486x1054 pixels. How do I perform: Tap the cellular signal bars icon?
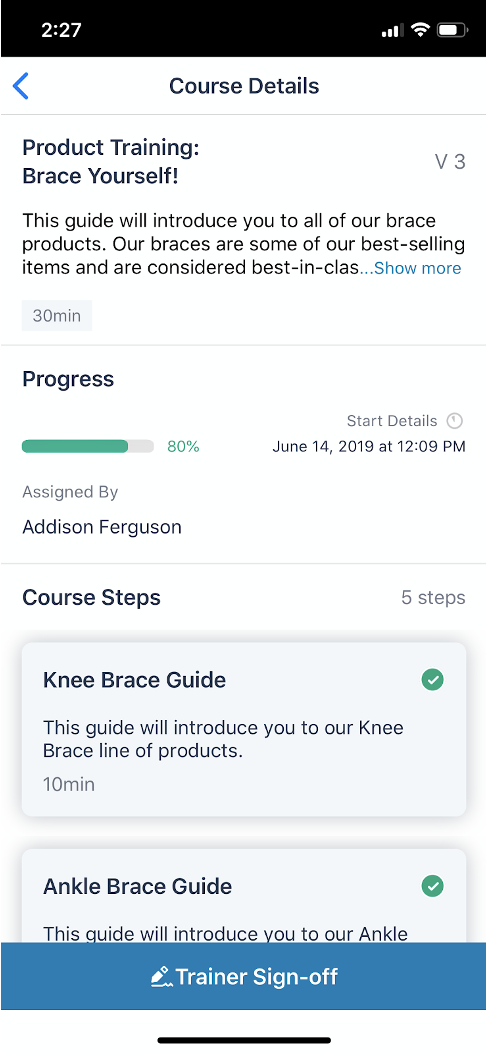click(x=393, y=30)
